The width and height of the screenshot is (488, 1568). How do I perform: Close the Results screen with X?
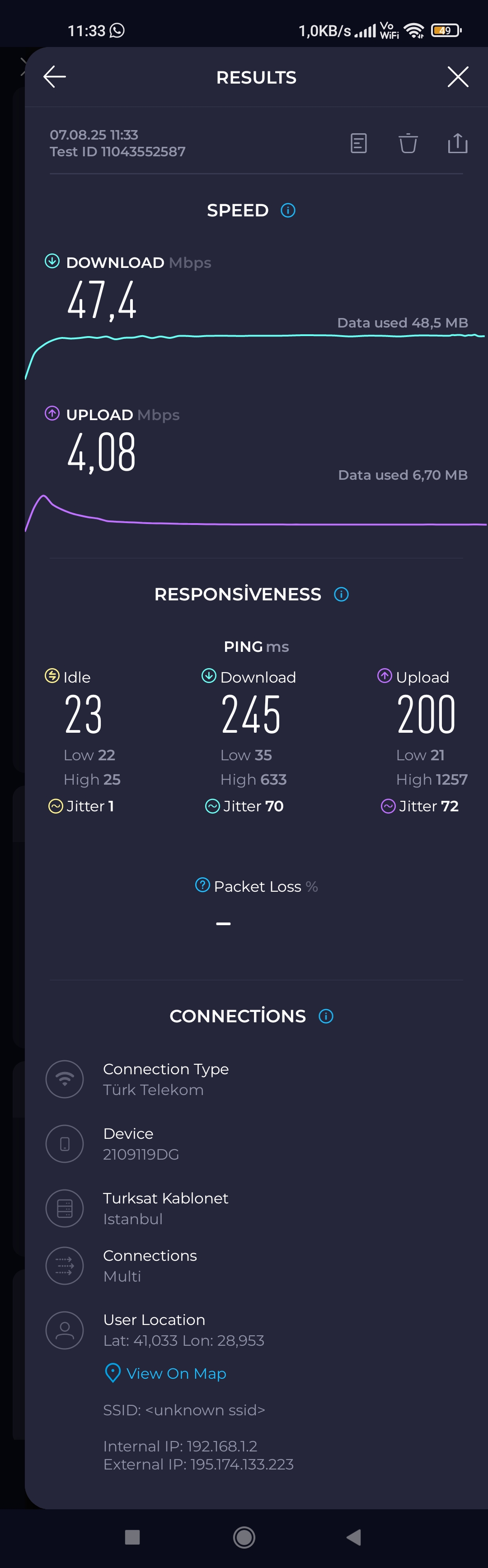point(458,77)
